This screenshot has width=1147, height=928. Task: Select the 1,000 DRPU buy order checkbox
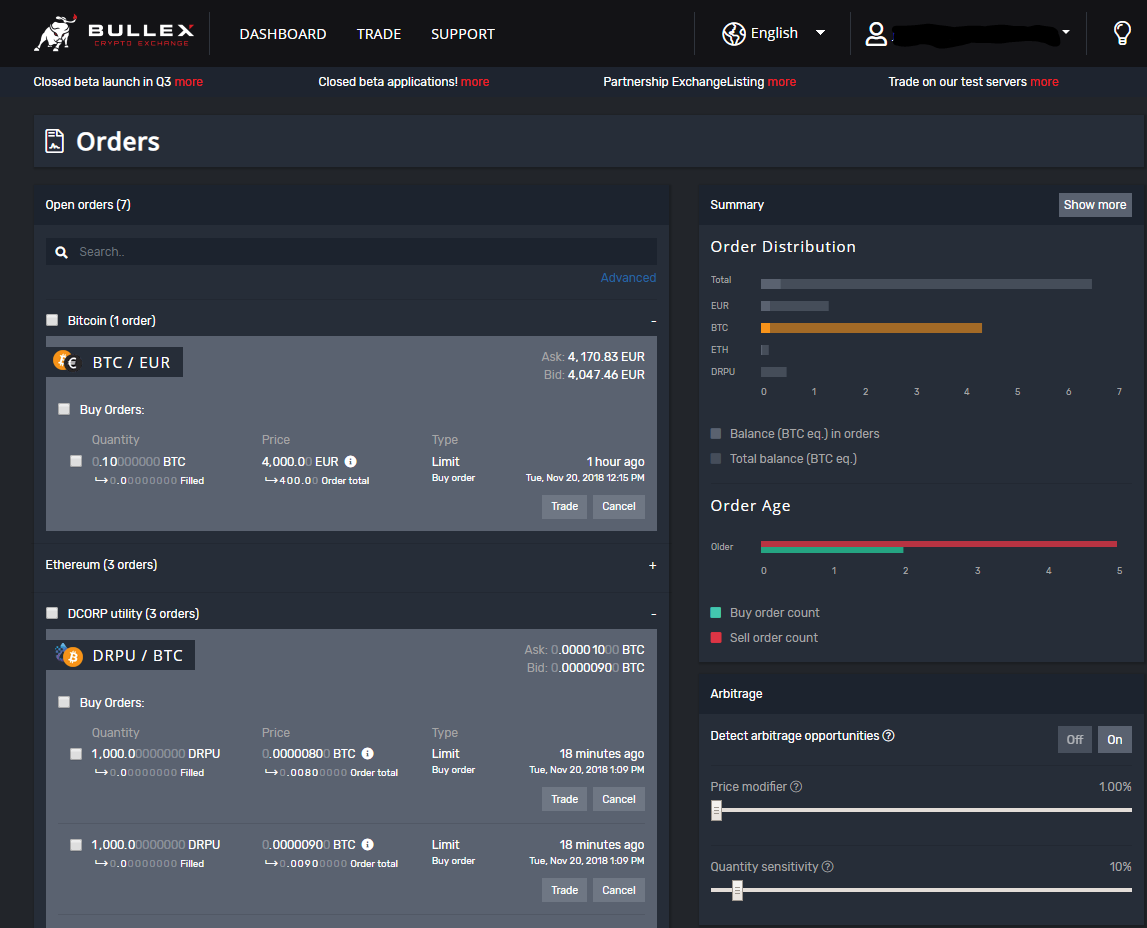(x=76, y=753)
